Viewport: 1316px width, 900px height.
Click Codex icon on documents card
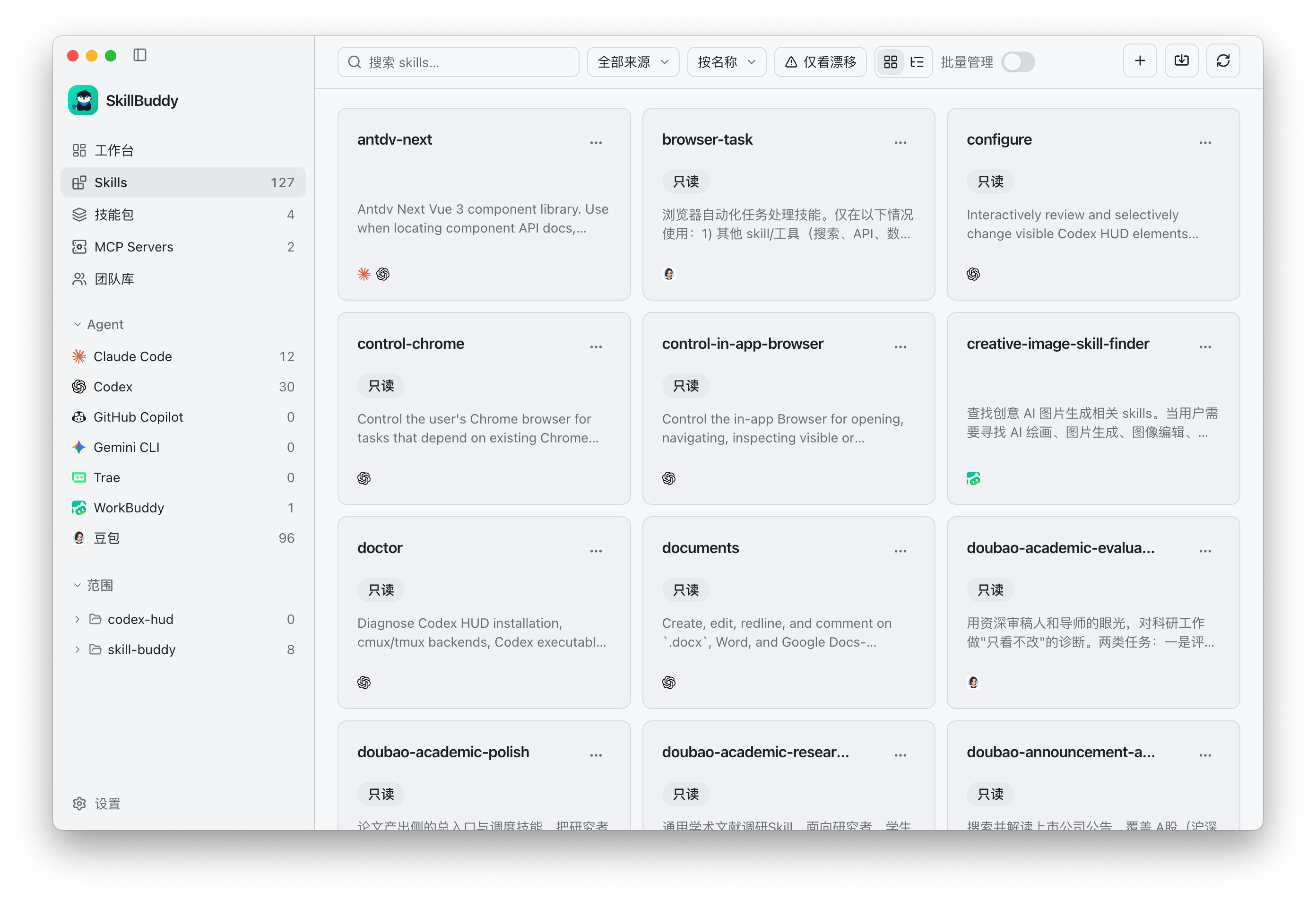pyautogui.click(x=669, y=683)
